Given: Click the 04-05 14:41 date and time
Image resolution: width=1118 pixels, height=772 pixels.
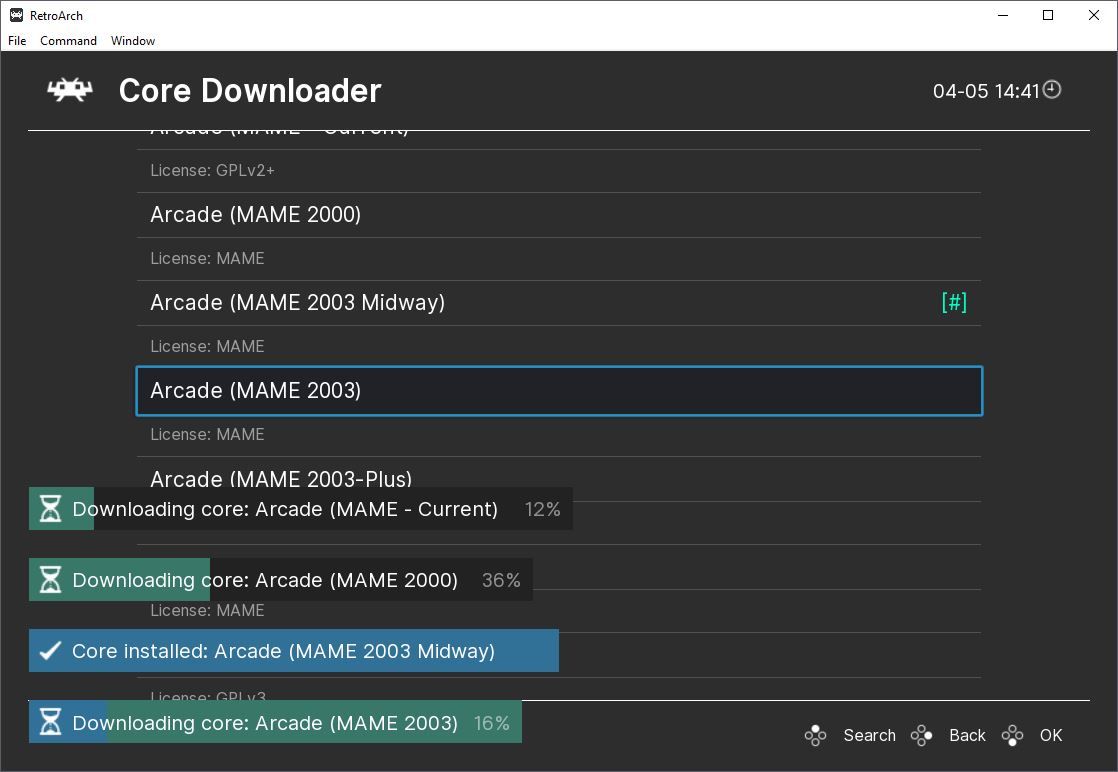Looking at the screenshot, I should [x=986, y=91].
